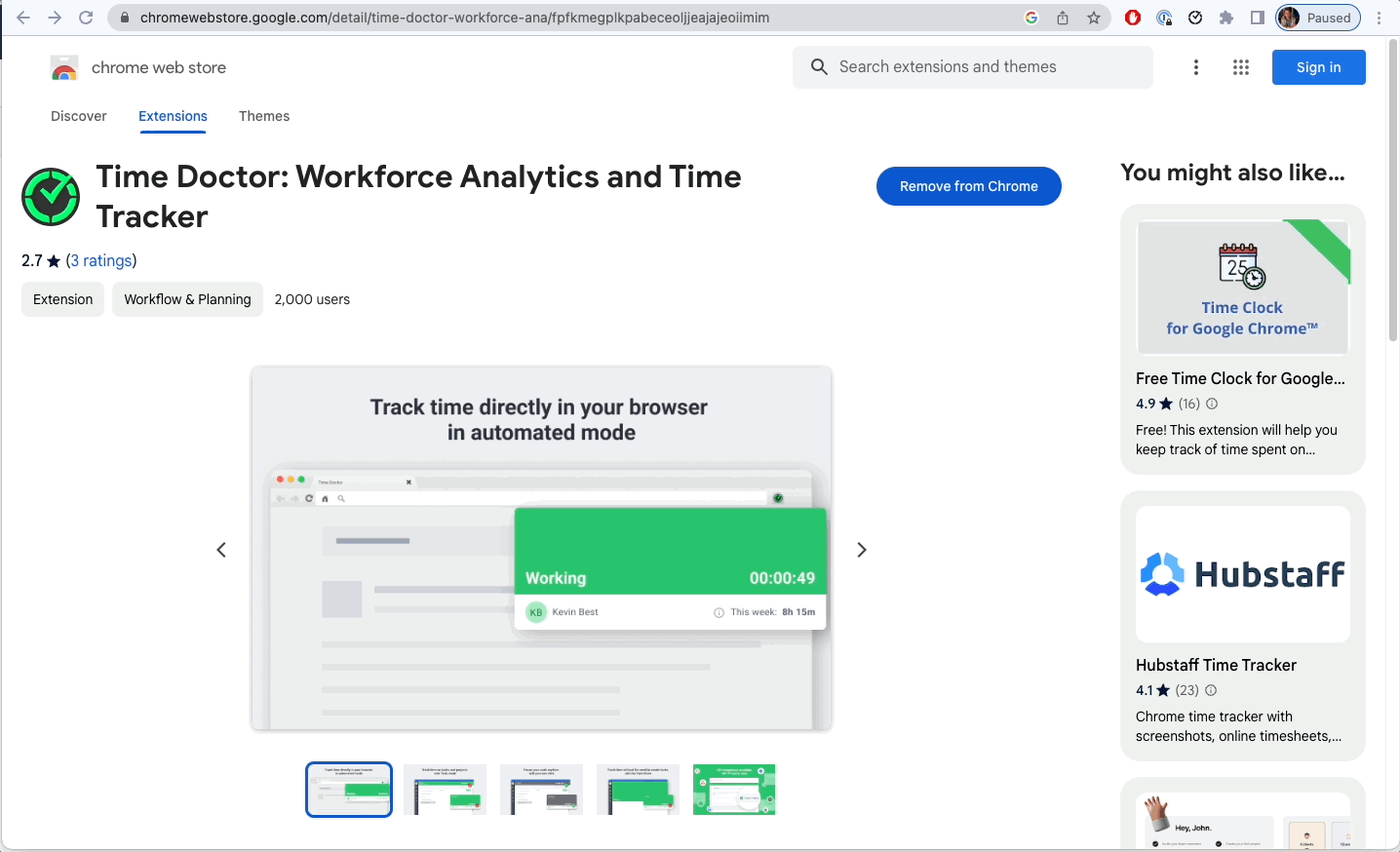Toggle the browser side panel
The height and width of the screenshot is (852, 1400).
pos(1258,18)
